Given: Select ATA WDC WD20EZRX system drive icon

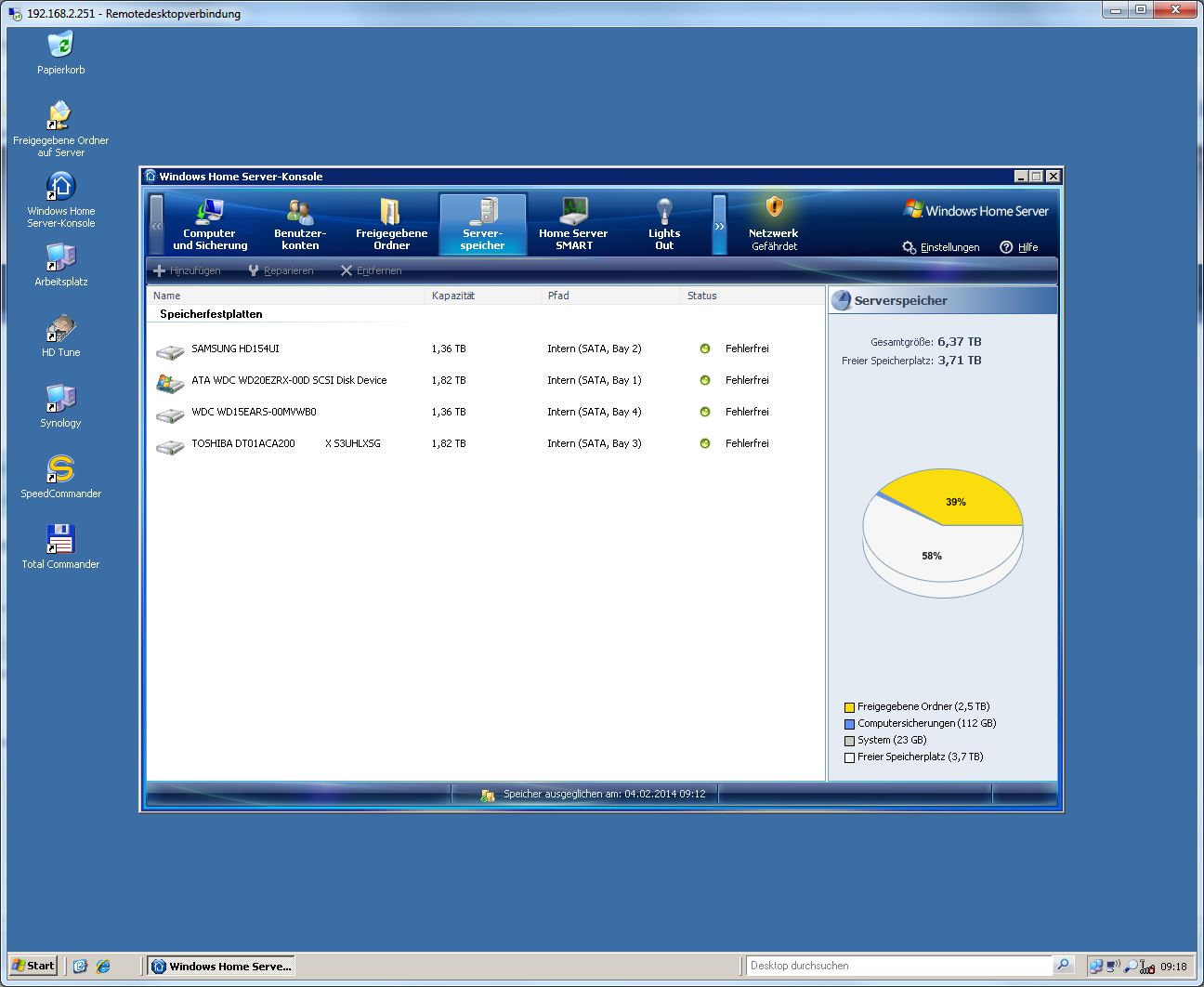Looking at the screenshot, I should 170,382.
